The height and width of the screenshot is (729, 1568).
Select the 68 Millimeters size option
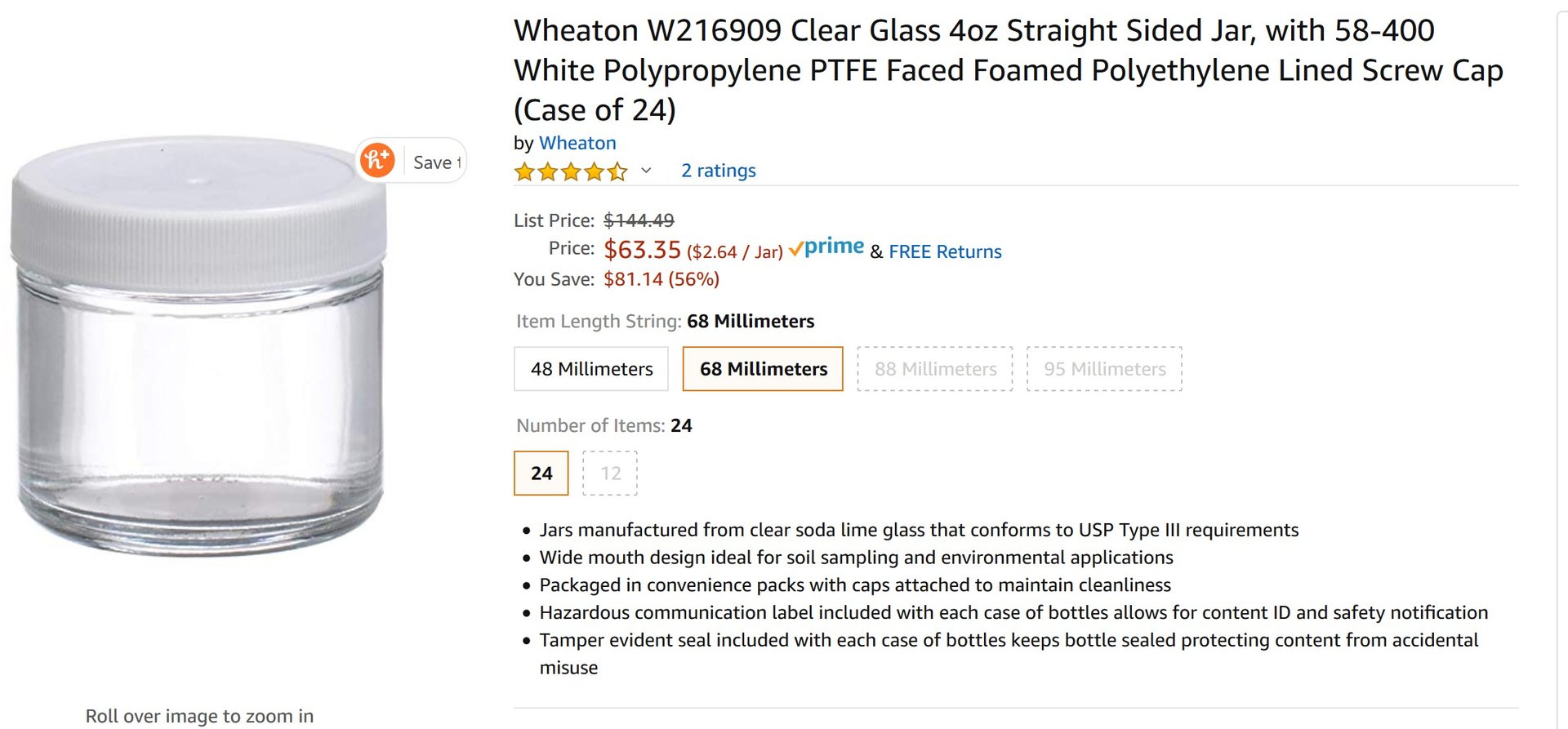(x=763, y=369)
